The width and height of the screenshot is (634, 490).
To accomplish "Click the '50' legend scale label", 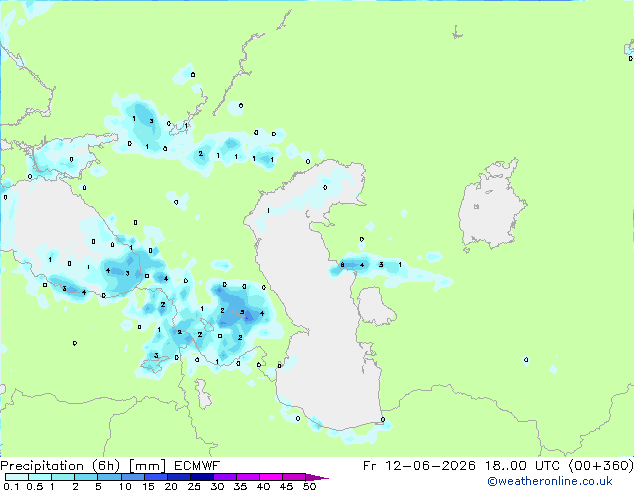I will click(309, 486).
